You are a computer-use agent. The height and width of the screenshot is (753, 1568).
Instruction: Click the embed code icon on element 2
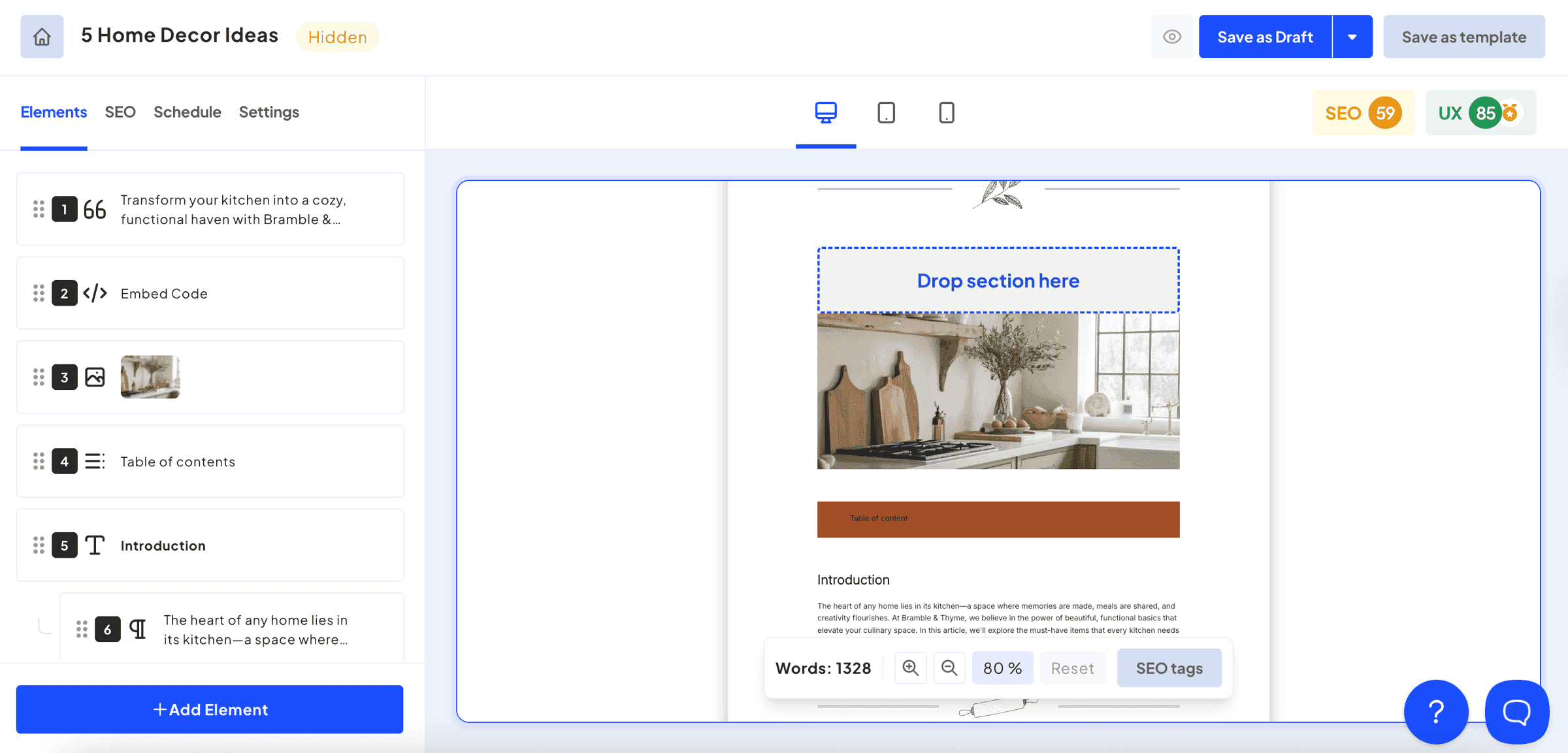[95, 293]
